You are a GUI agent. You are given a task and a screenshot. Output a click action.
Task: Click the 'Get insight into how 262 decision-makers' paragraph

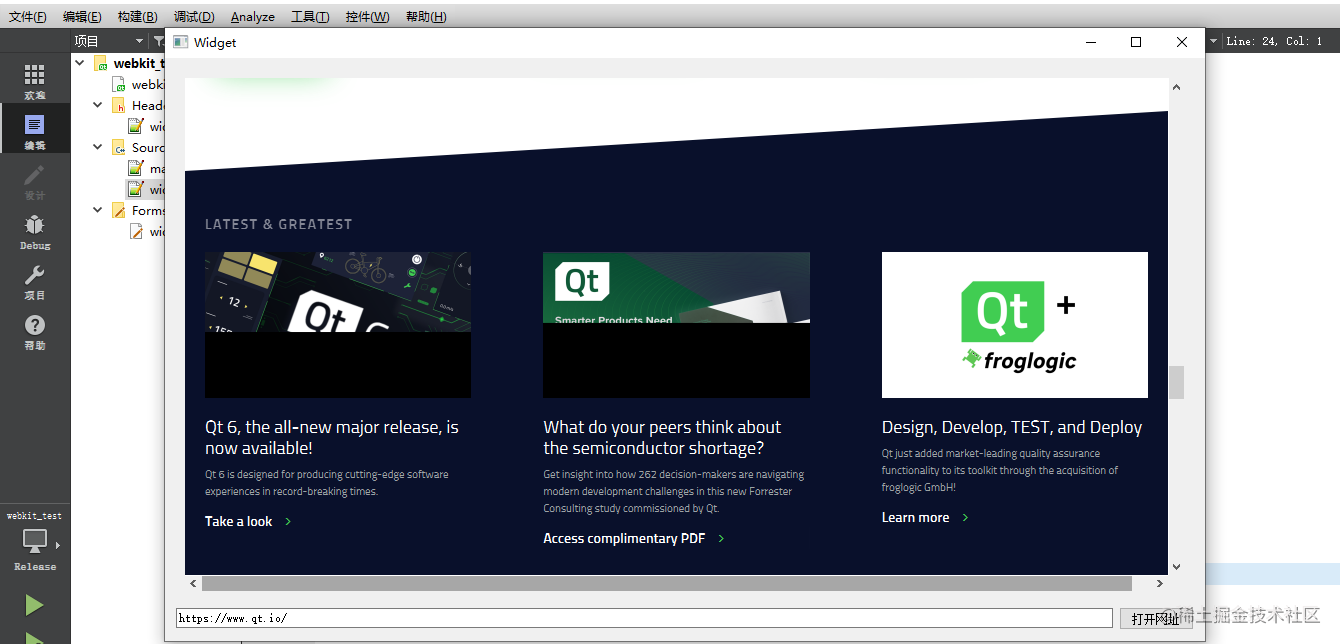(674, 491)
